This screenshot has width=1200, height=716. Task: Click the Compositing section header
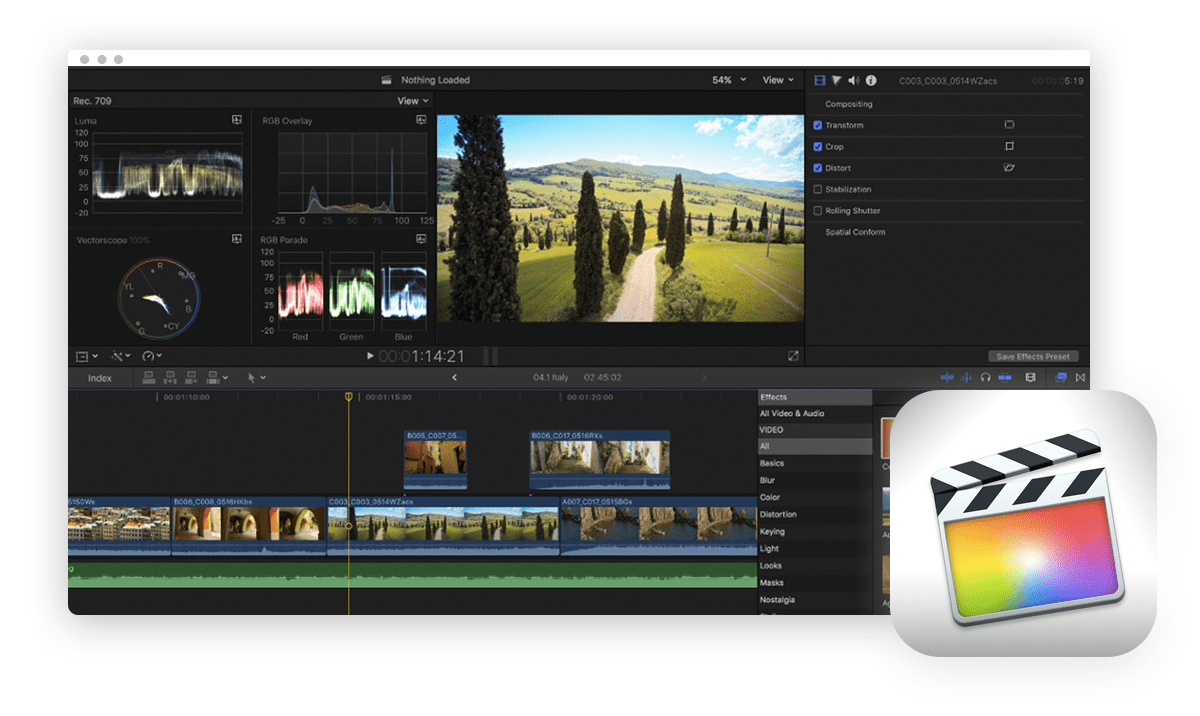[x=849, y=104]
